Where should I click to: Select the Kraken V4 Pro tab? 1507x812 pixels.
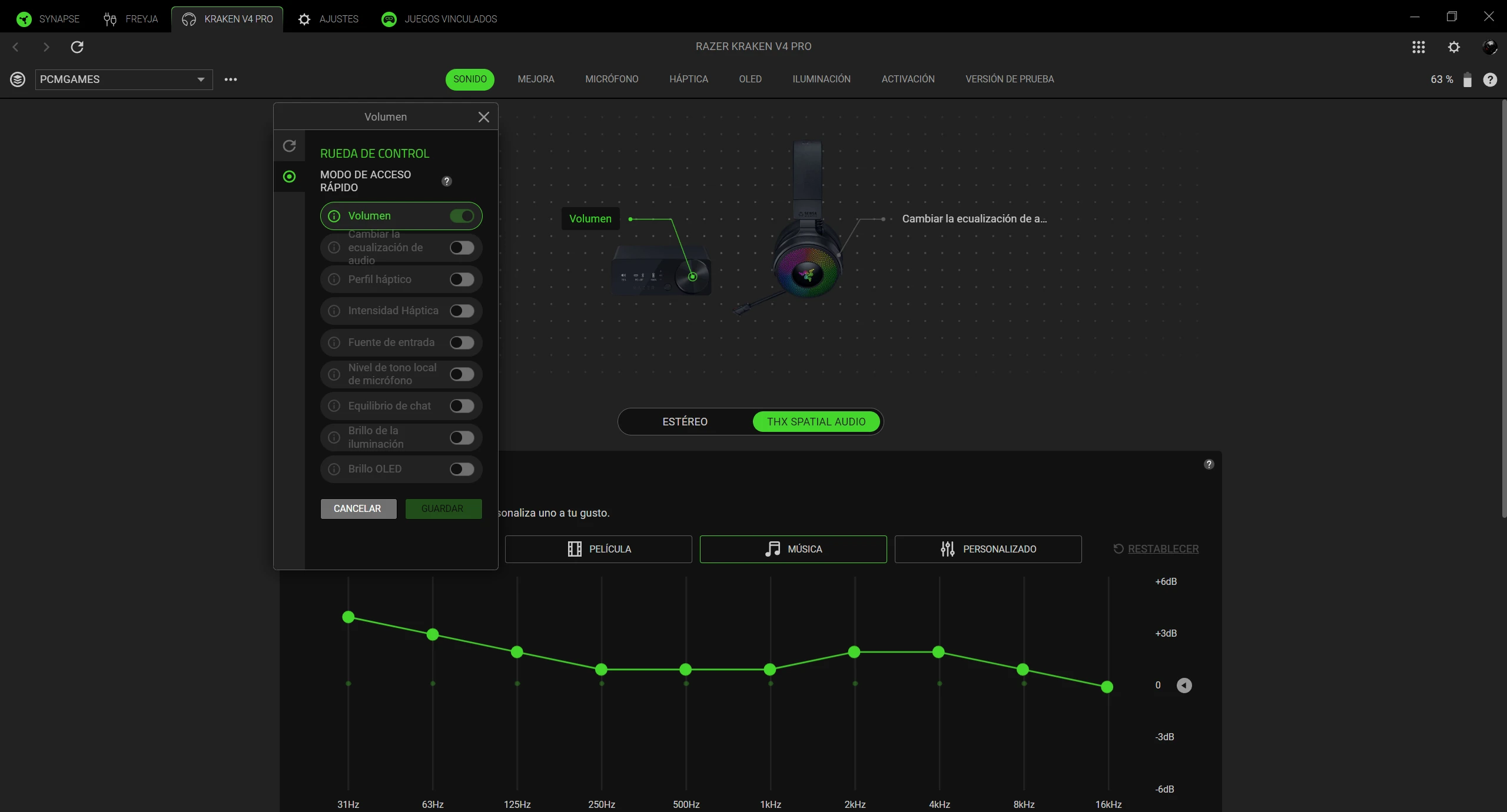[227, 19]
